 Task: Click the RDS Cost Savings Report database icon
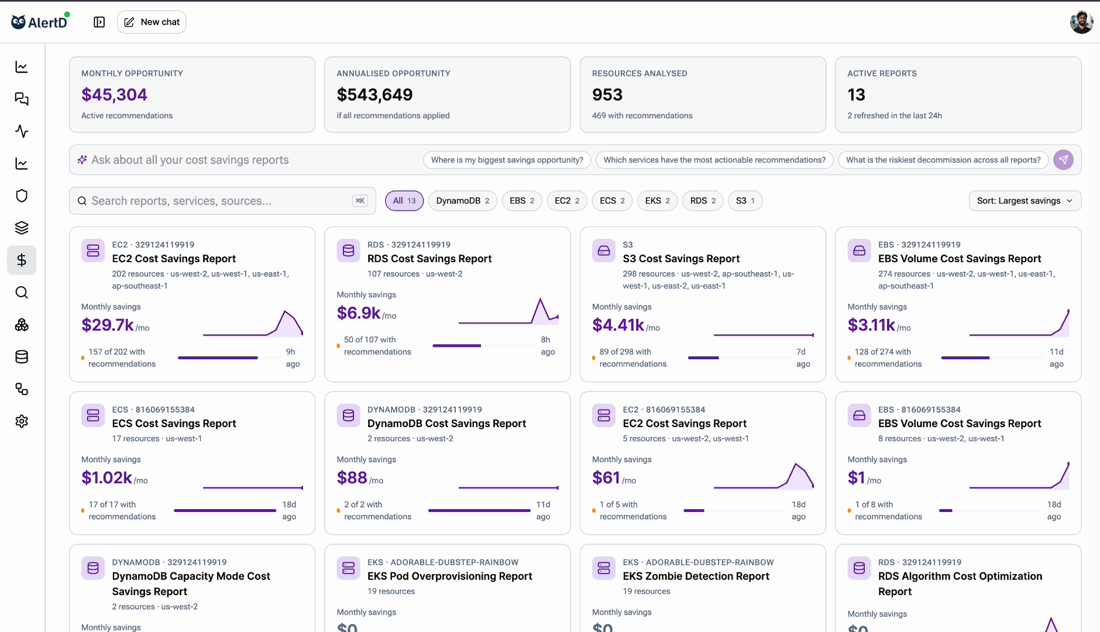pos(348,250)
